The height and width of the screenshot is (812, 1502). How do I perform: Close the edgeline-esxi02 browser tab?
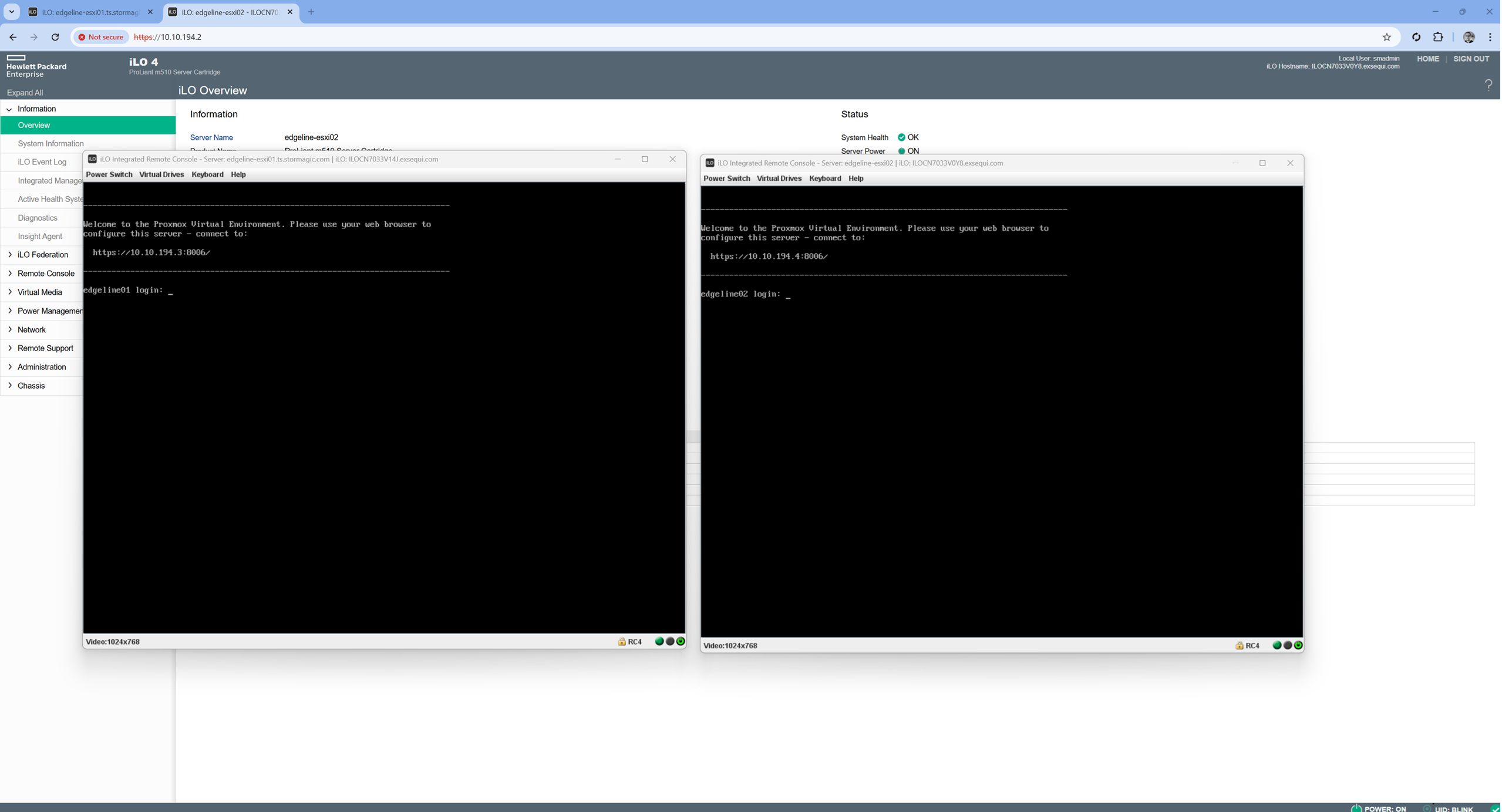tap(290, 12)
